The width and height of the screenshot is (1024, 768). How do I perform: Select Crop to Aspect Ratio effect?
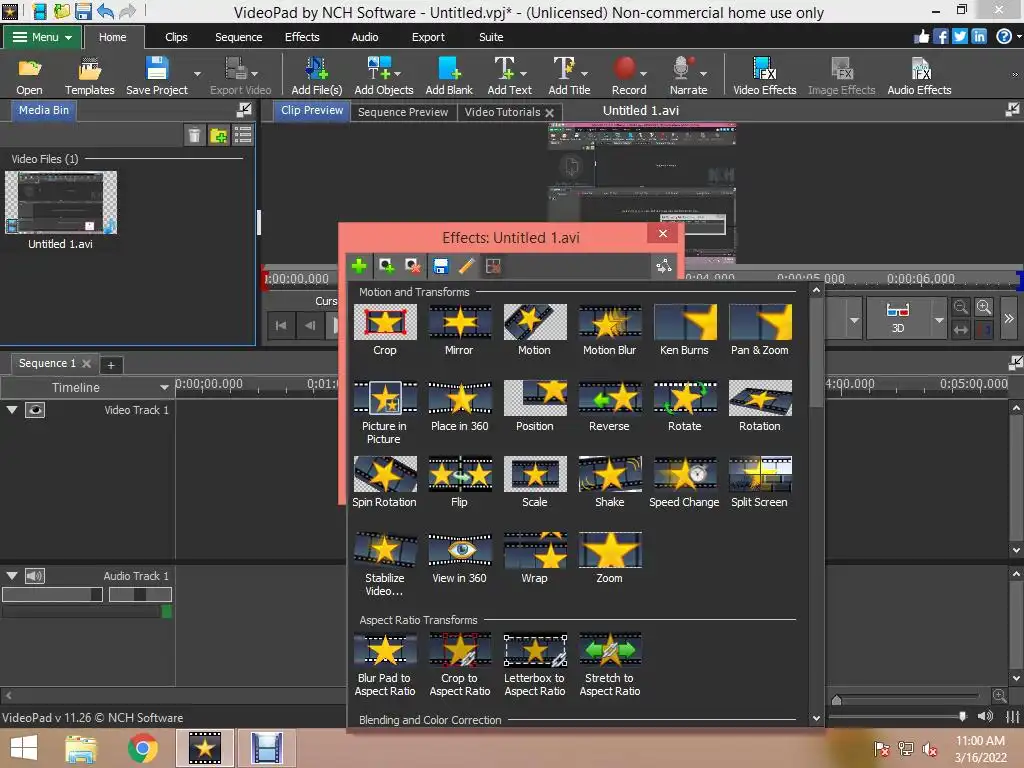[x=459, y=664]
